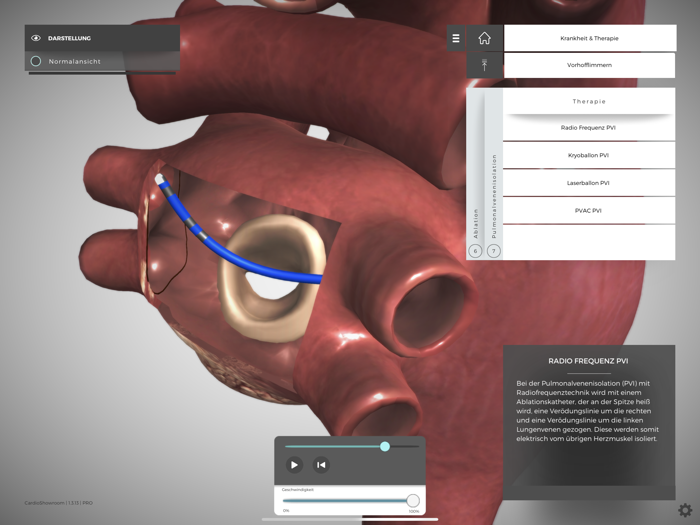Select the Therapie header tab
The width and height of the screenshot is (700, 525).
pyautogui.click(x=589, y=101)
